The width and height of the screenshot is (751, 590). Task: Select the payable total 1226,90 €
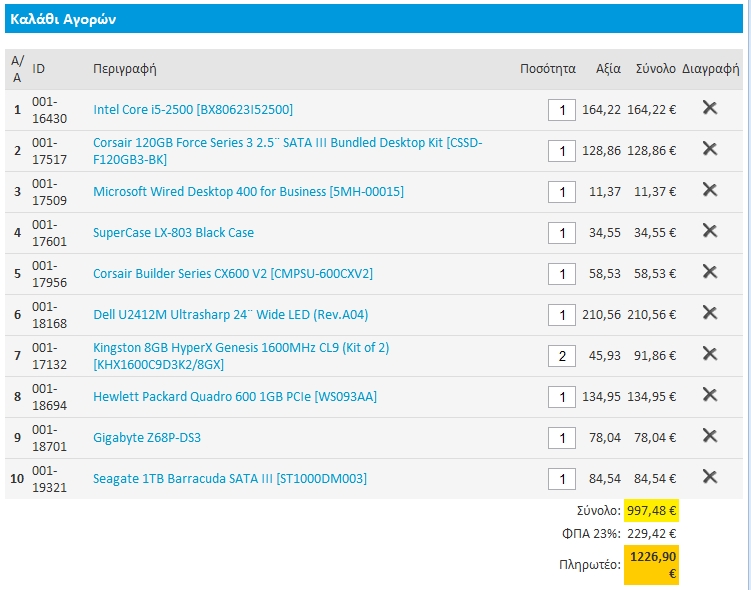pos(652,565)
